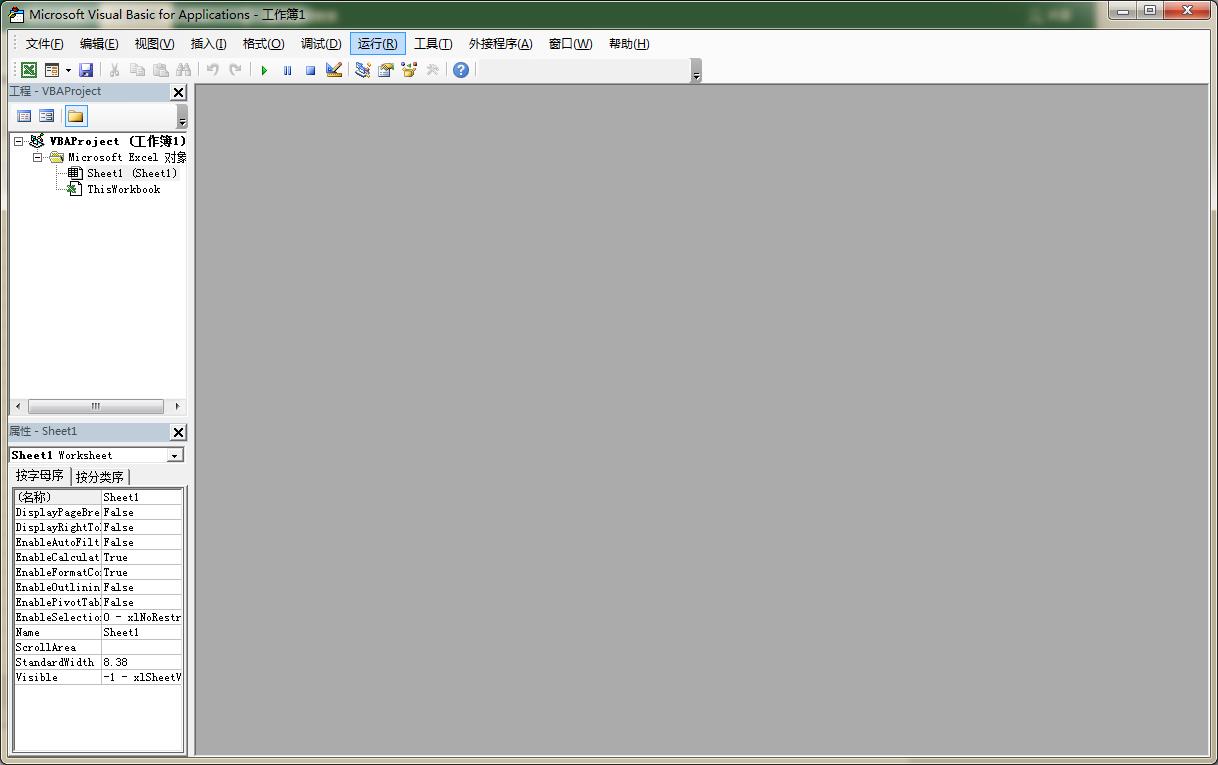
Task: Collapse the VBAProject (工作簿1) tree node
Action: pos(18,142)
